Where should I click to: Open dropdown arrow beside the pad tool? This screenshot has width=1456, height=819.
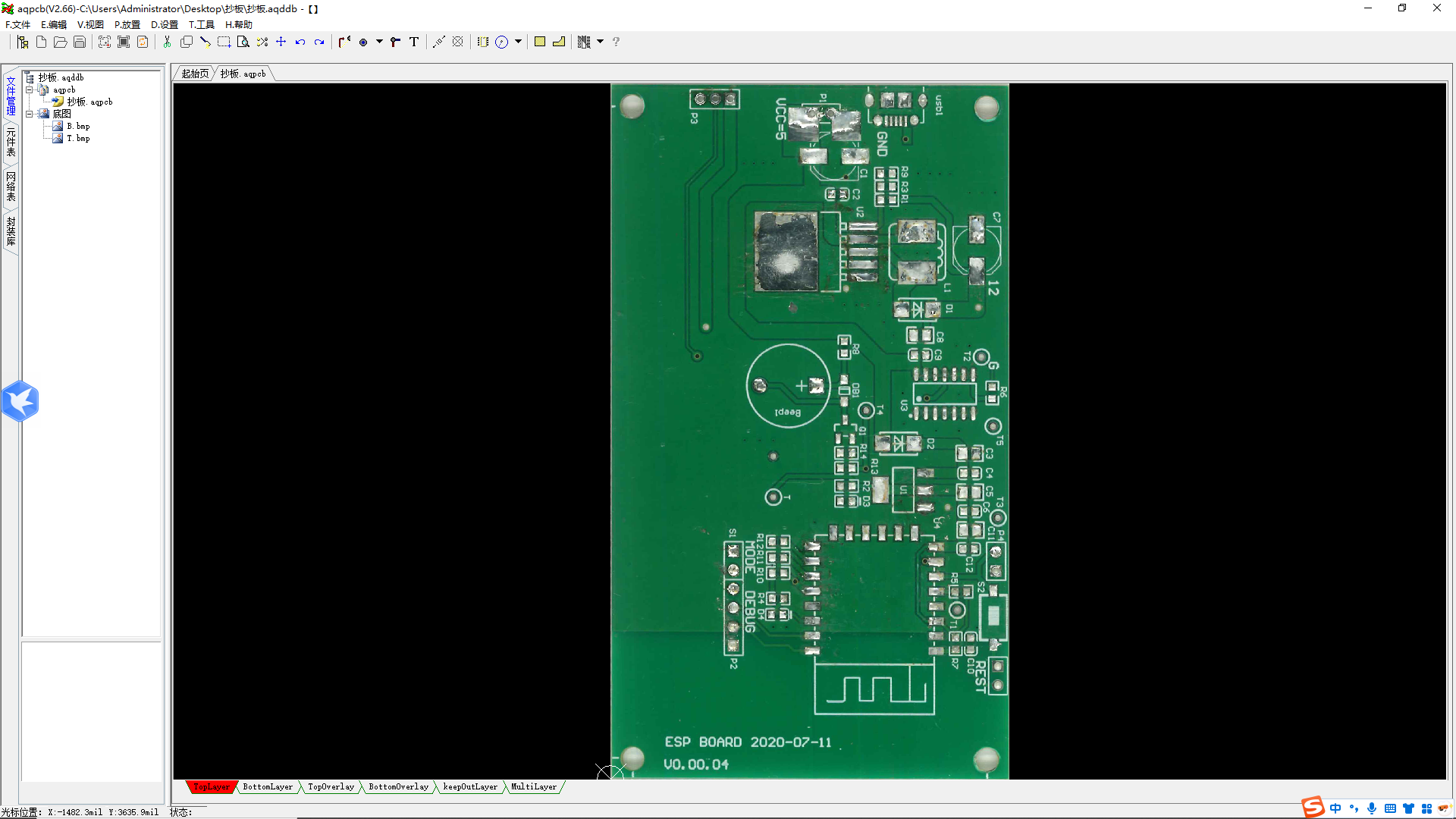pyautogui.click(x=379, y=42)
